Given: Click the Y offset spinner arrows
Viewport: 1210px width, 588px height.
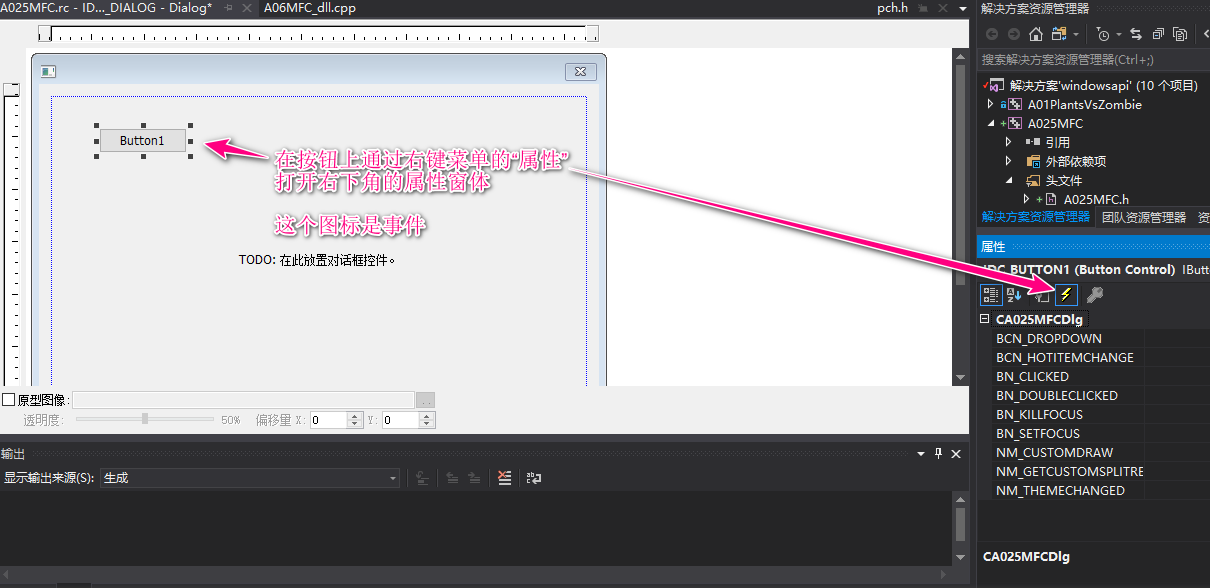Looking at the screenshot, I should pos(426,420).
